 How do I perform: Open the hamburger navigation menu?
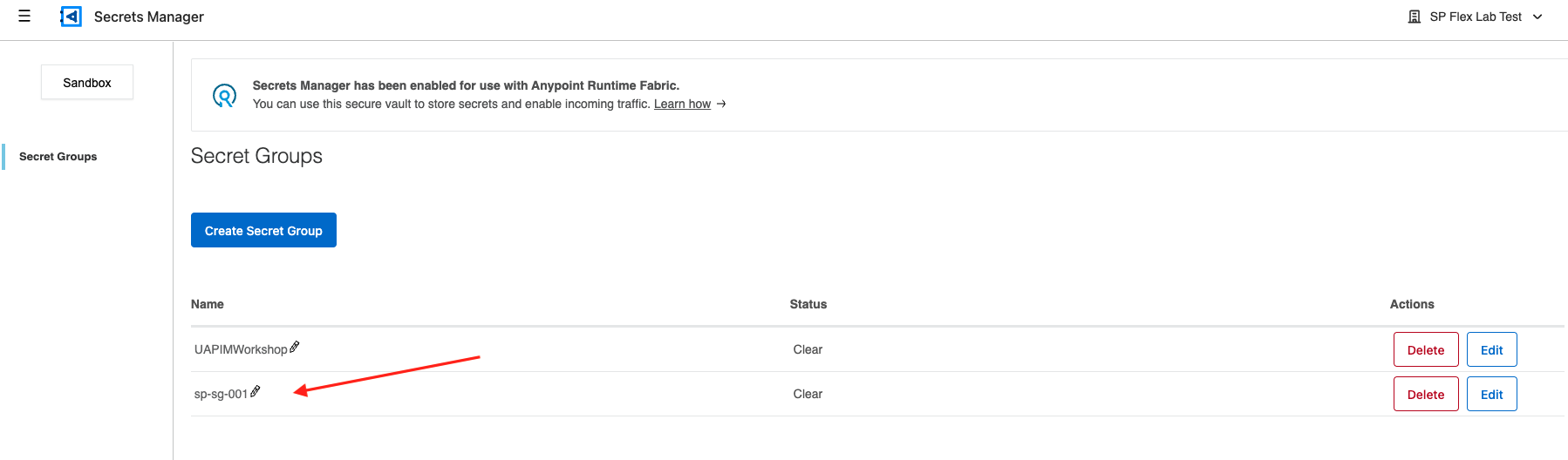tap(24, 16)
